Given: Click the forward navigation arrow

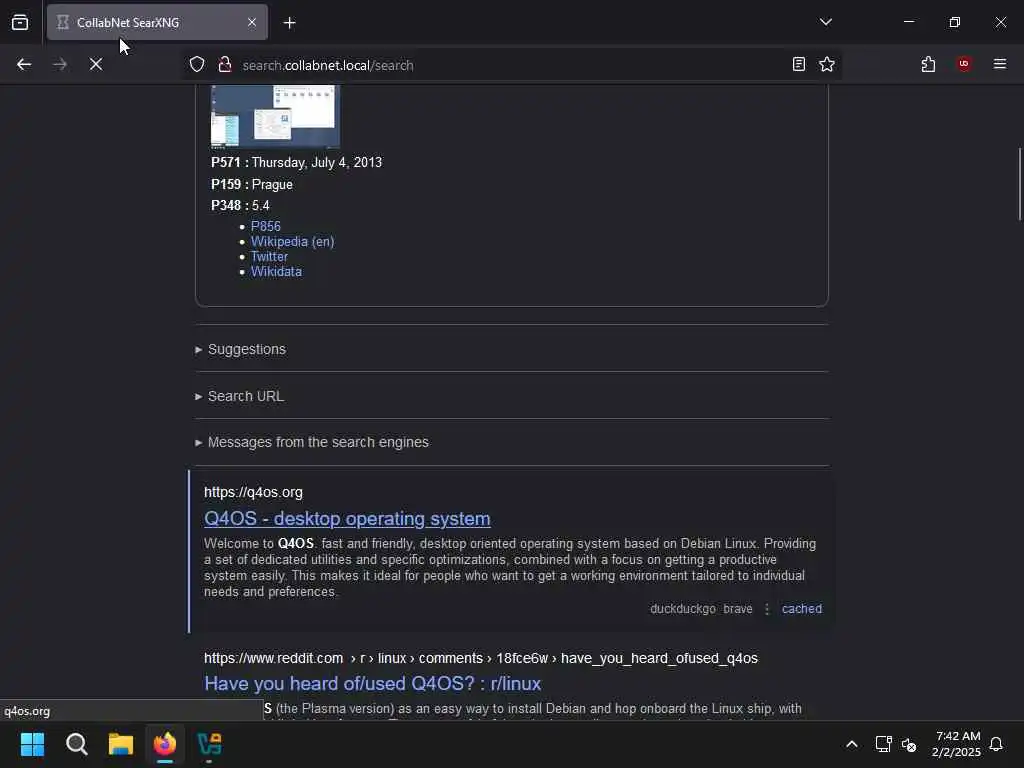Looking at the screenshot, I should (x=60, y=64).
